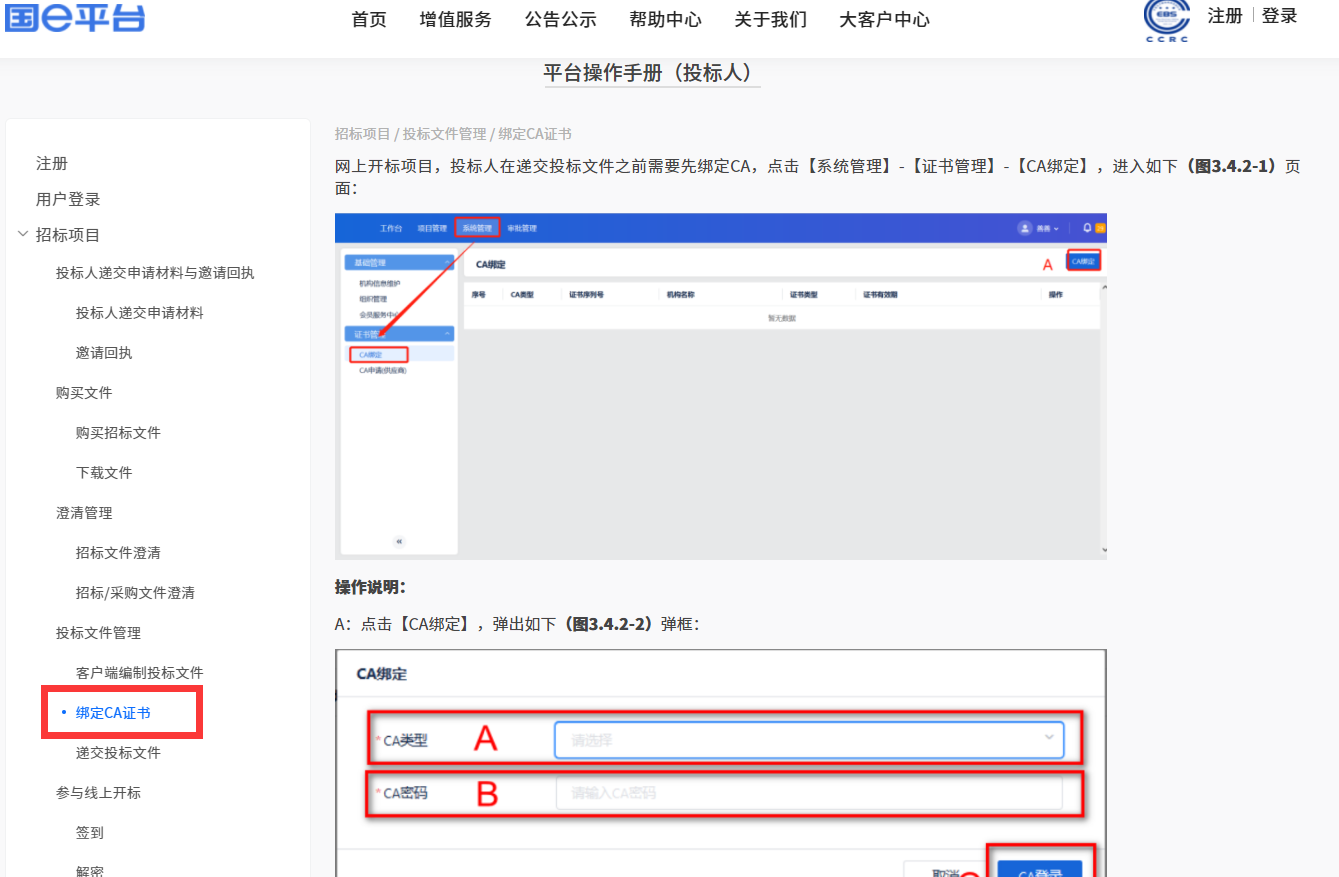Click the CA密码 input field
1339x877 pixels.
click(810, 792)
